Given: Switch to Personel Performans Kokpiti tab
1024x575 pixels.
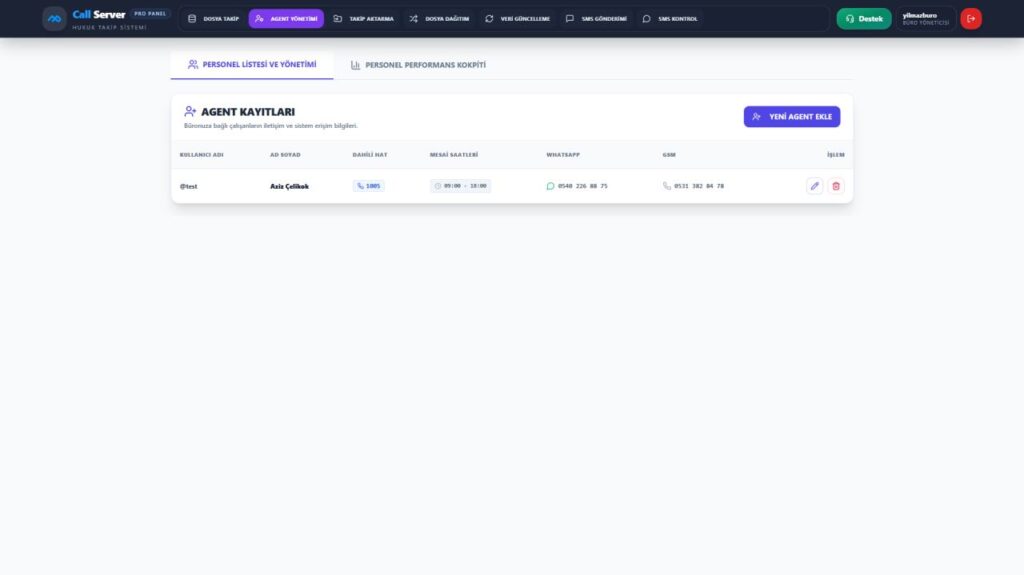Looking at the screenshot, I should [418, 65].
